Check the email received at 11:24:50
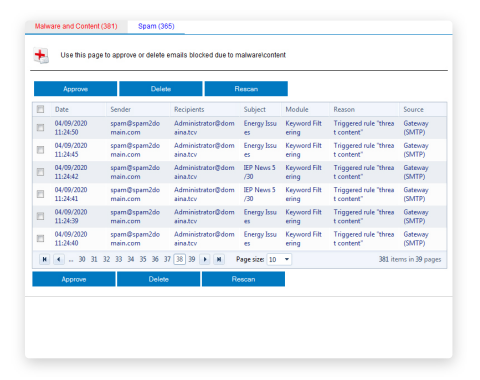The image size is (480, 380). click(x=40, y=128)
